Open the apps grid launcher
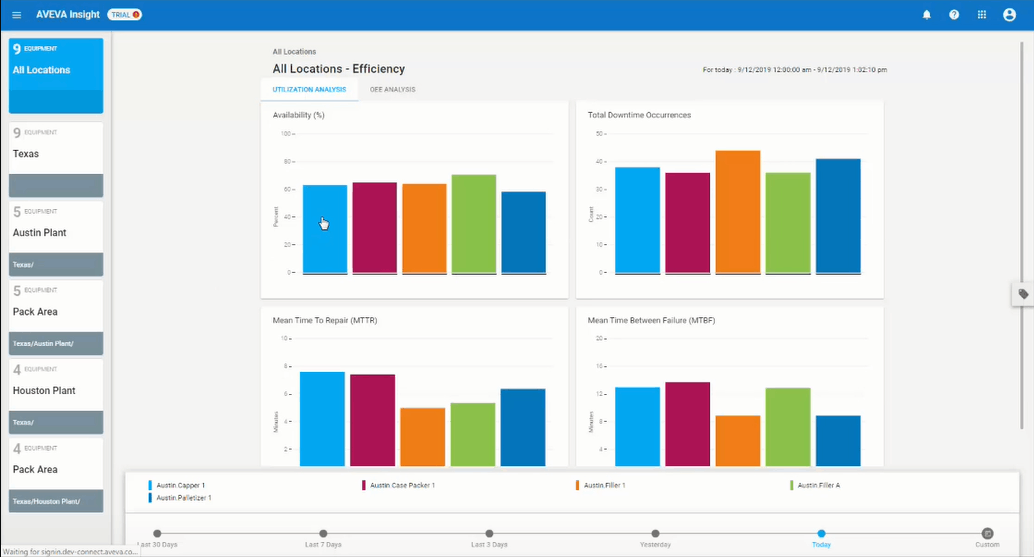1034x557 pixels. [981, 15]
